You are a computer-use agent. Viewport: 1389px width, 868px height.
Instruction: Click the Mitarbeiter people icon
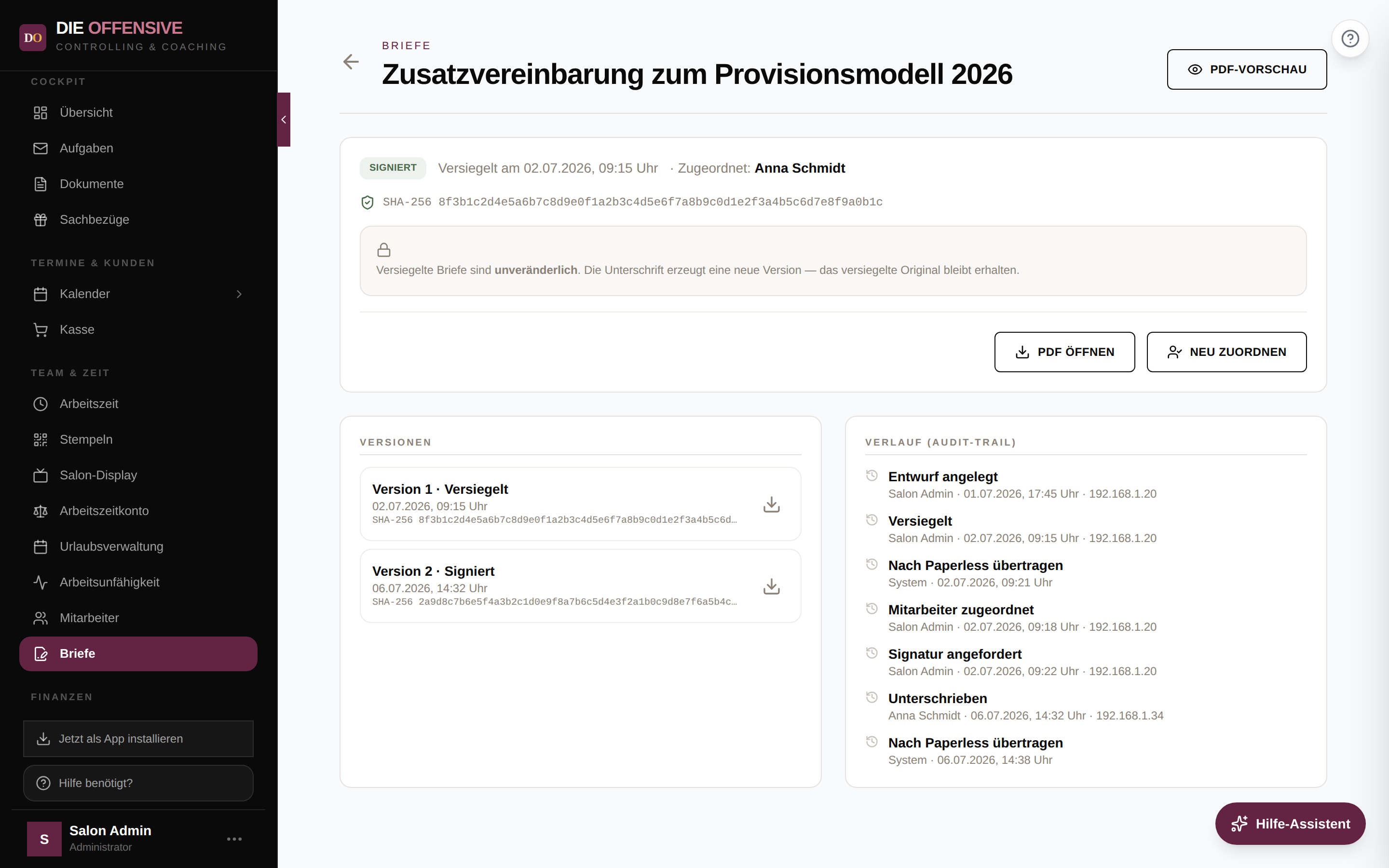click(40, 618)
